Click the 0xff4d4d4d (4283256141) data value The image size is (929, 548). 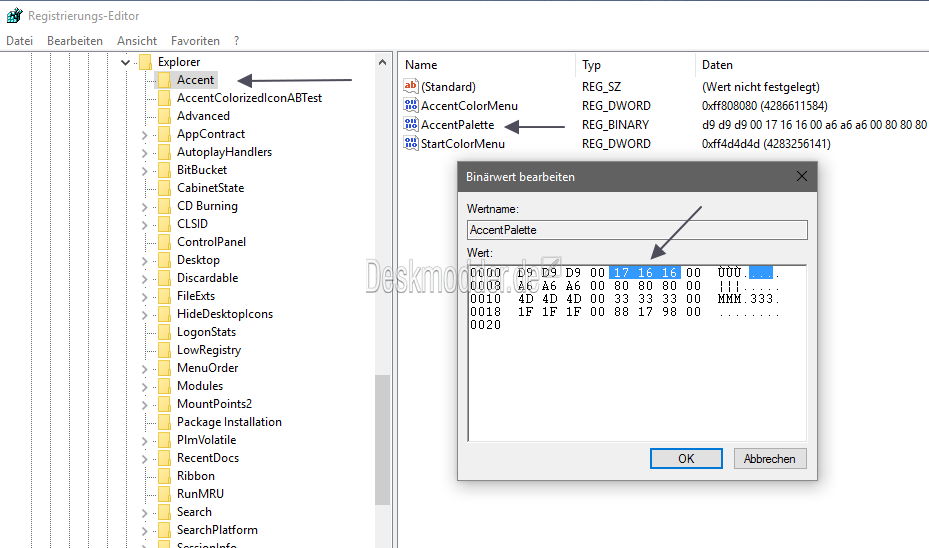(x=766, y=143)
